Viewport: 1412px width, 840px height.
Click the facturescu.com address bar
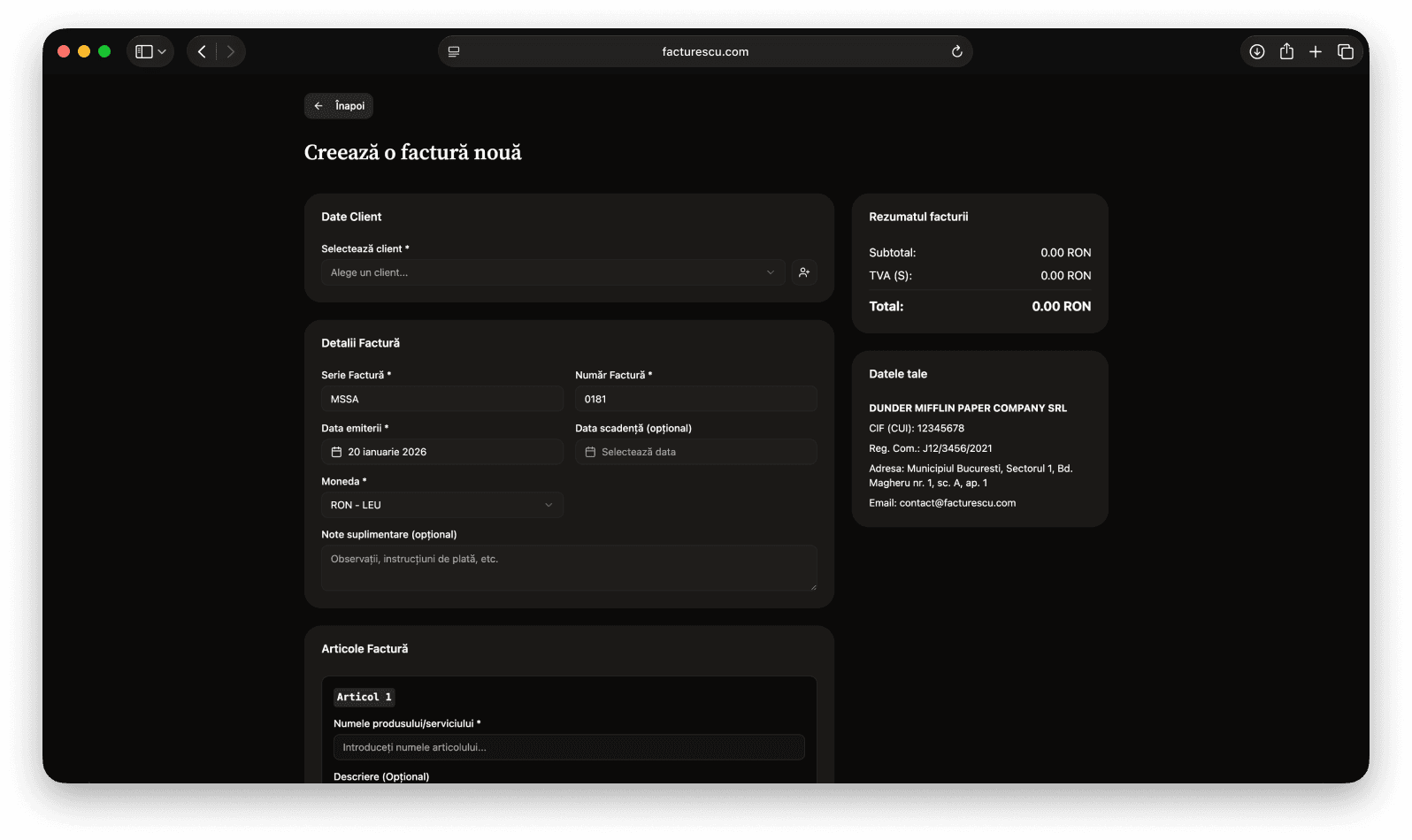pos(704,51)
